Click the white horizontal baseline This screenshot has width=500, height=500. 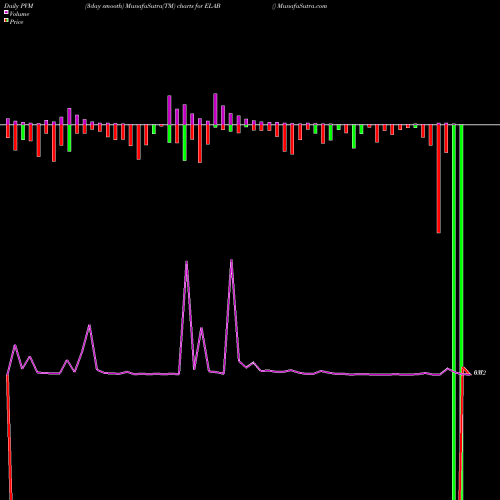click(x=250, y=125)
